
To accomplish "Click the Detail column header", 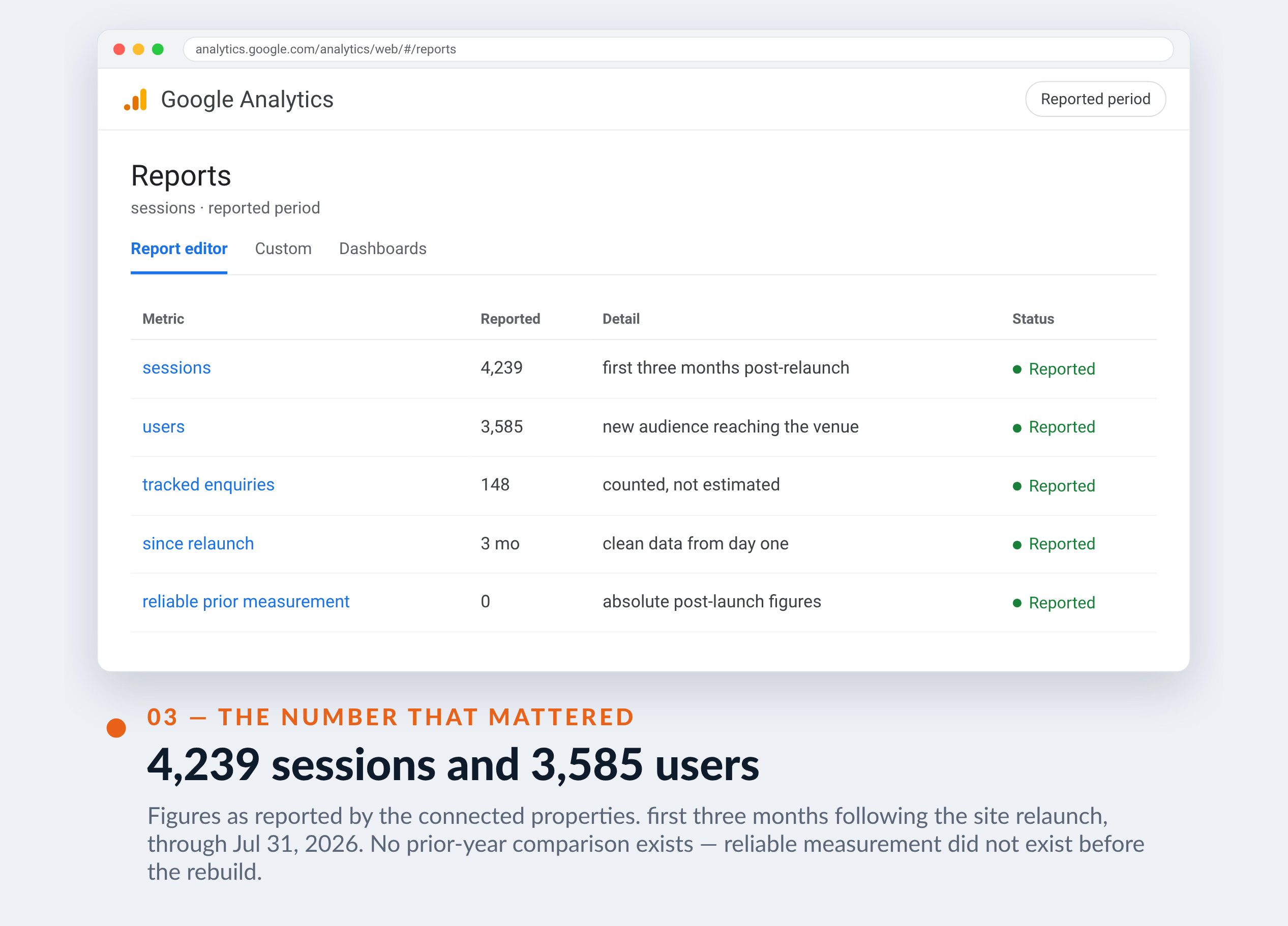I will [621, 319].
